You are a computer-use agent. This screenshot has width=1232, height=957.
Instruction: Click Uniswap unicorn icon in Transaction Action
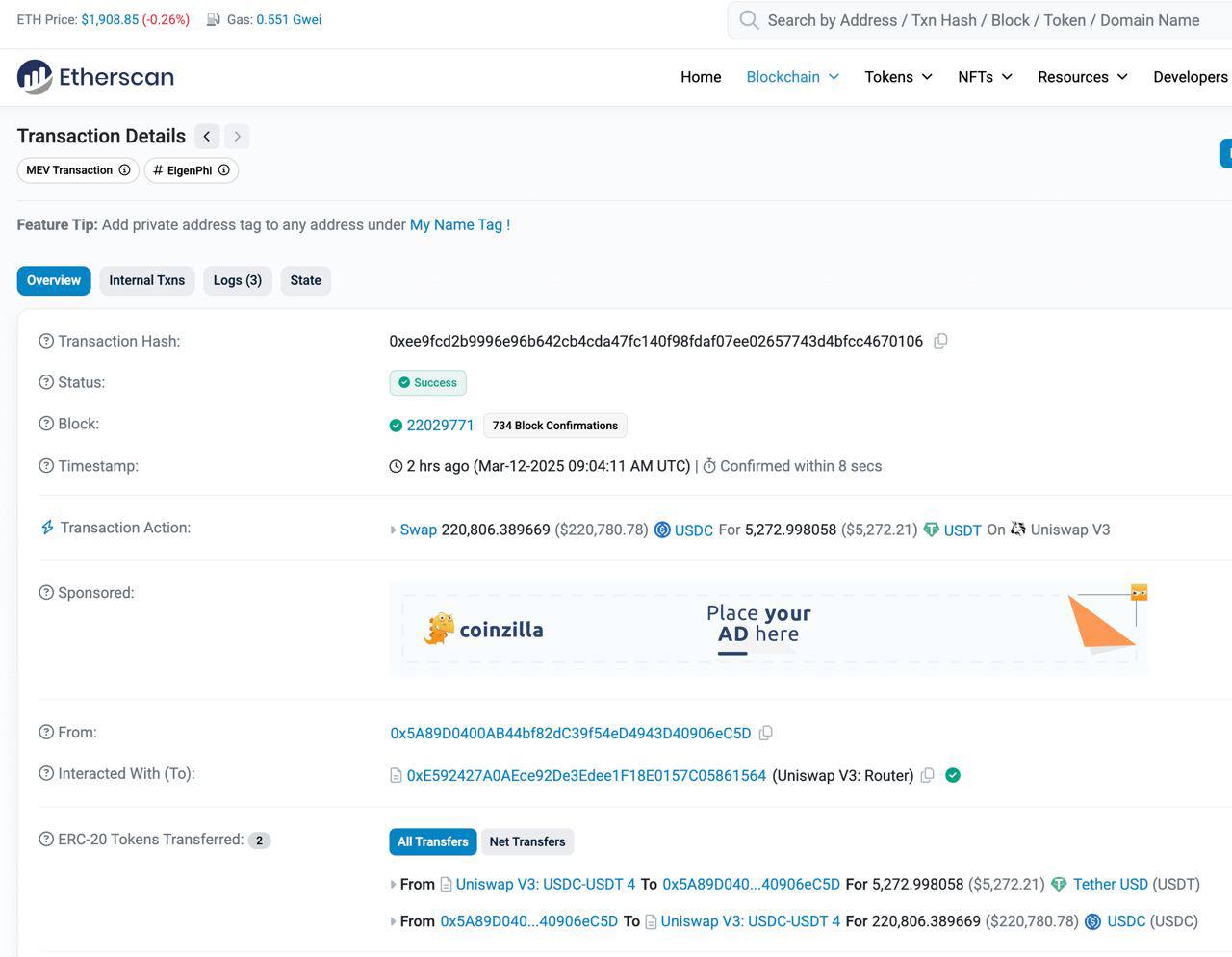point(1018,530)
